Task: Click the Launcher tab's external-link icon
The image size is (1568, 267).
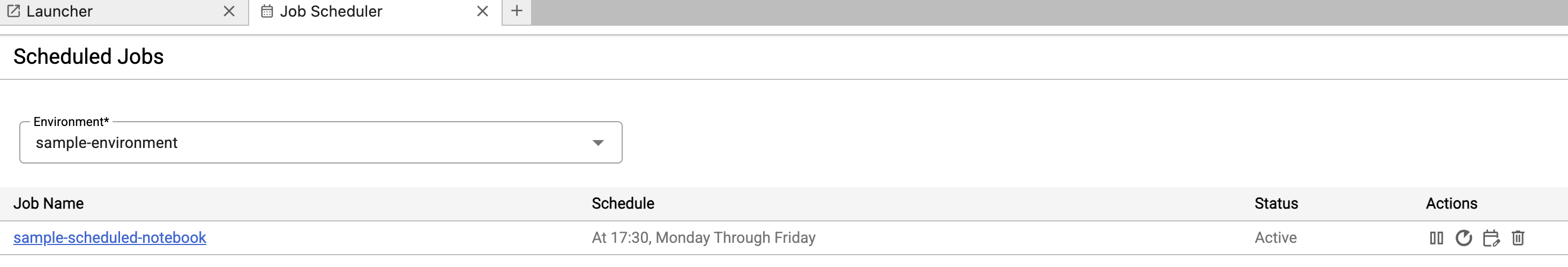Action: (x=13, y=11)
